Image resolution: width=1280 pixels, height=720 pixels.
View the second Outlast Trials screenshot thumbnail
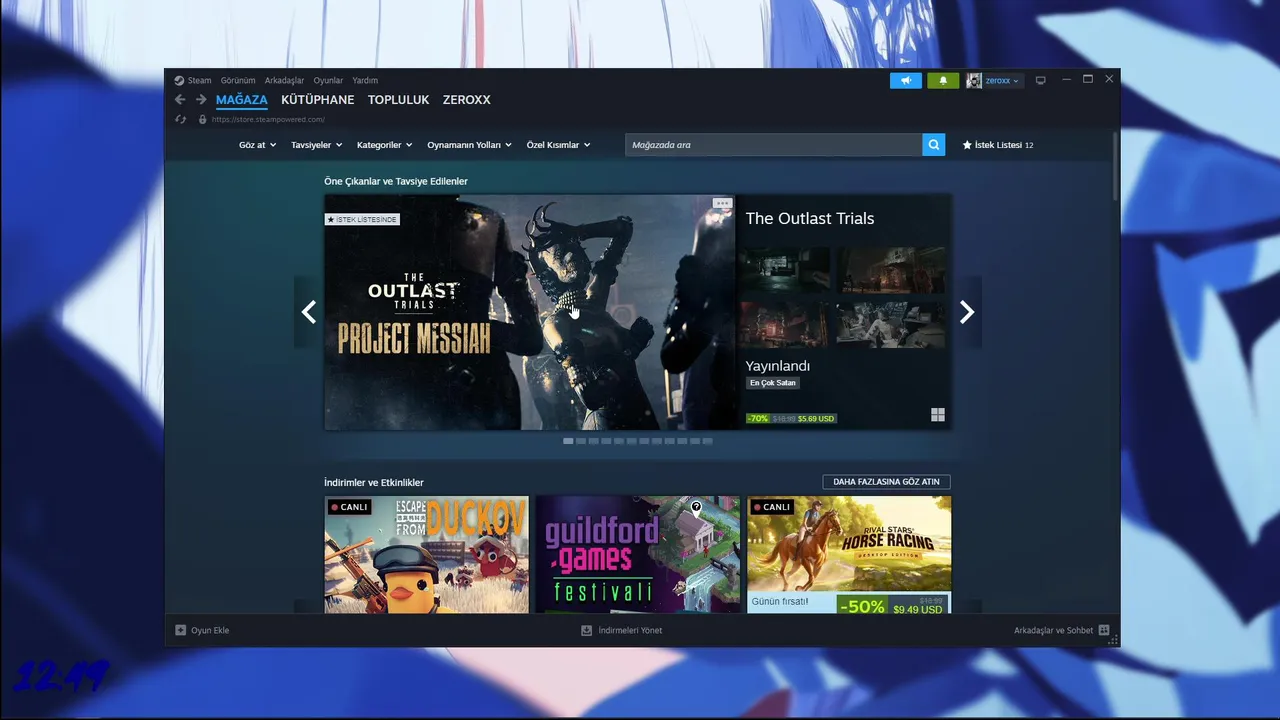(891, 270)
